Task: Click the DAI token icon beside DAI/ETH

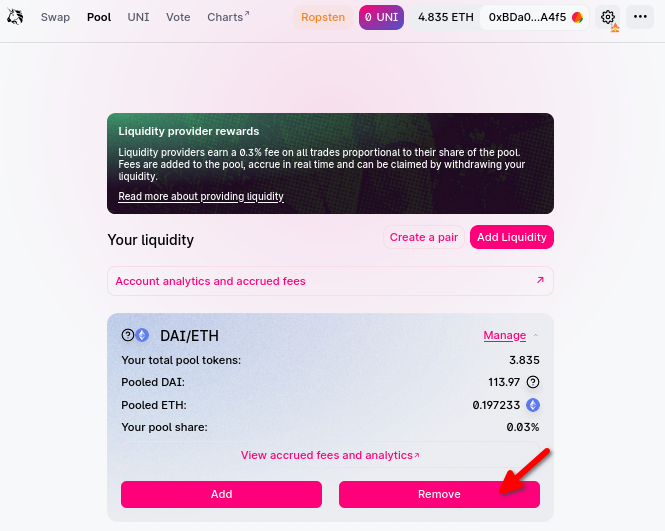Action: tap(128, 335)
